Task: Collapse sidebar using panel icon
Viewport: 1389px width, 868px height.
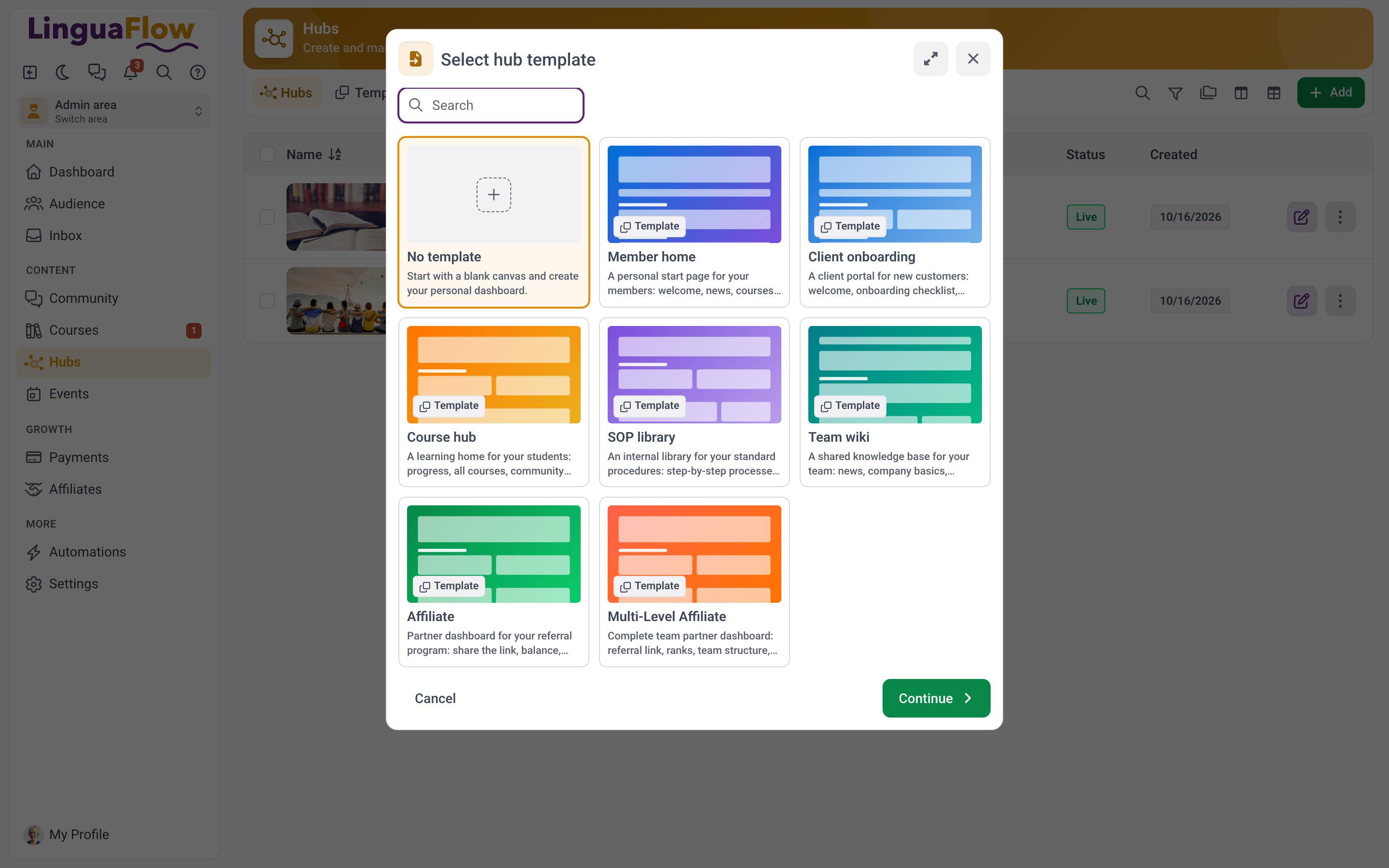Action: (x=30, y=72)
